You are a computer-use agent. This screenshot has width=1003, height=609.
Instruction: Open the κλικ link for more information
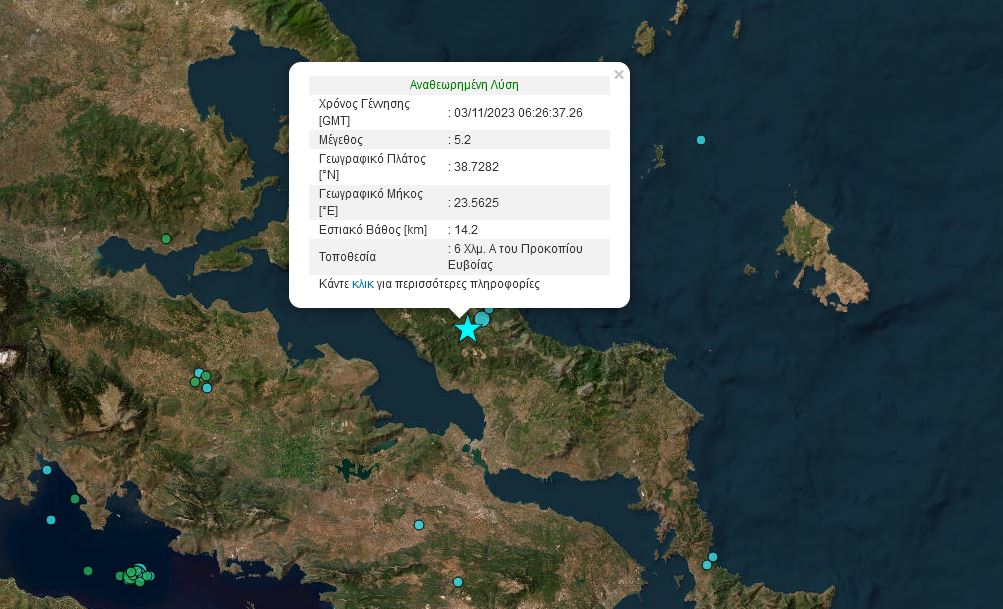pos(363,284)
